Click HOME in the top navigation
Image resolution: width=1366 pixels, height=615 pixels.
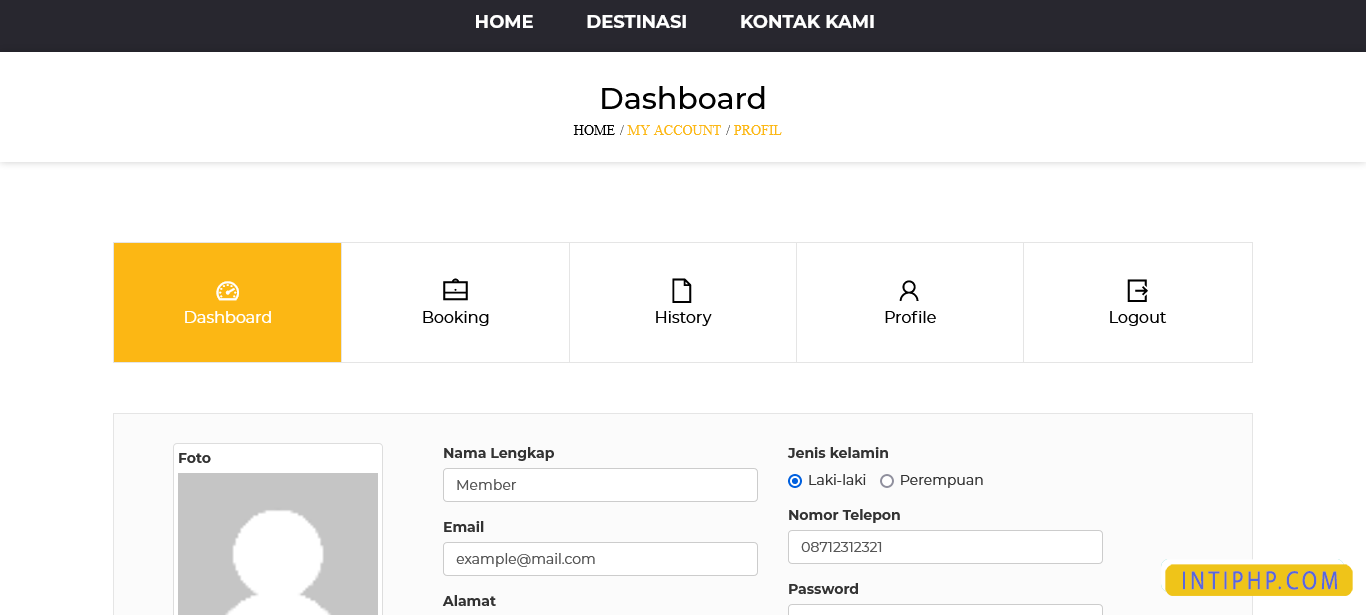click(504, 21)
